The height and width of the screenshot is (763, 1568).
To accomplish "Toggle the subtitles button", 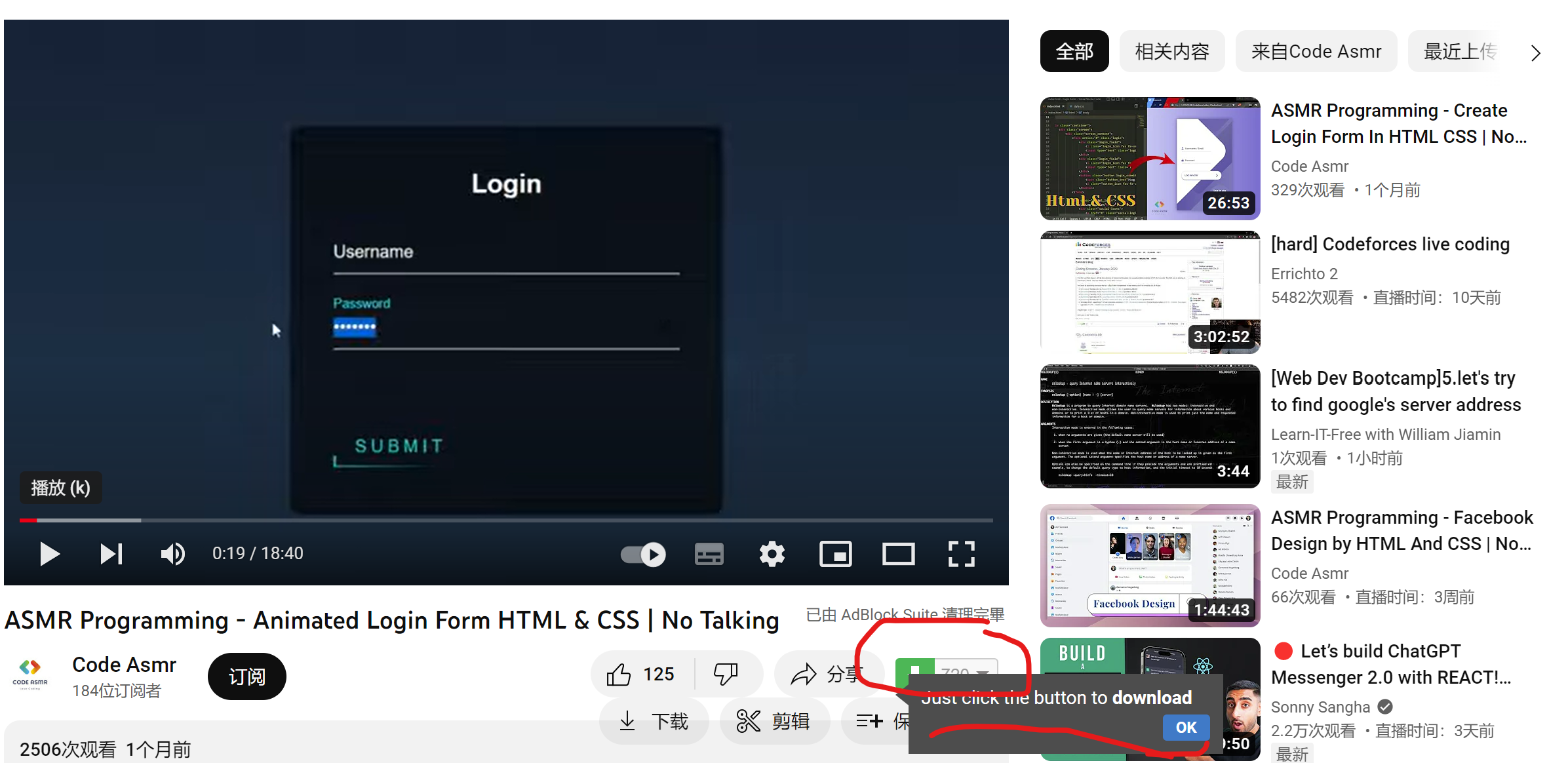I will point(709,555).
